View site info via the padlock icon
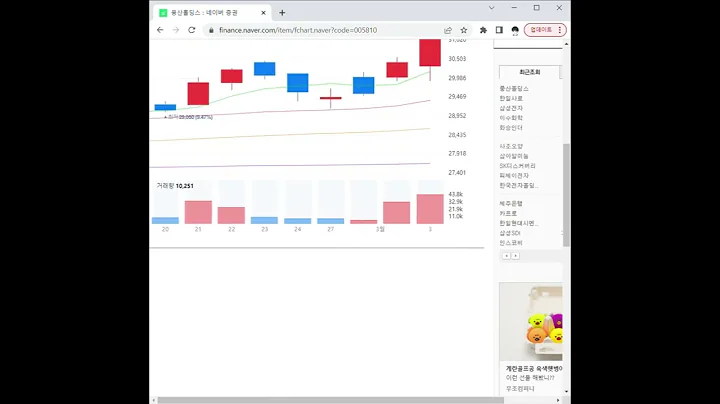 pos(211,30)
